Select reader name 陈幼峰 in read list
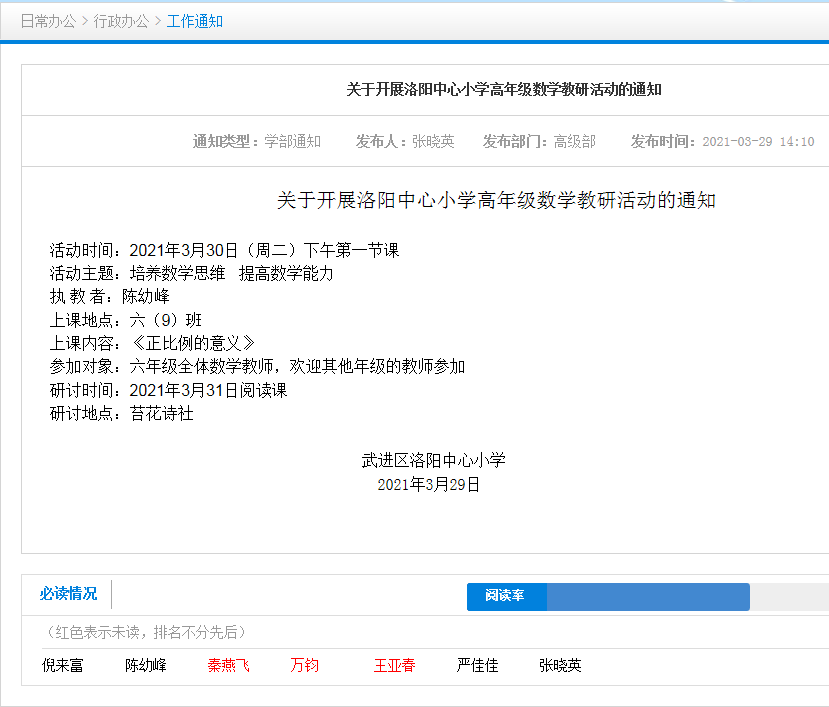829x707 pixels. point(146,665)
